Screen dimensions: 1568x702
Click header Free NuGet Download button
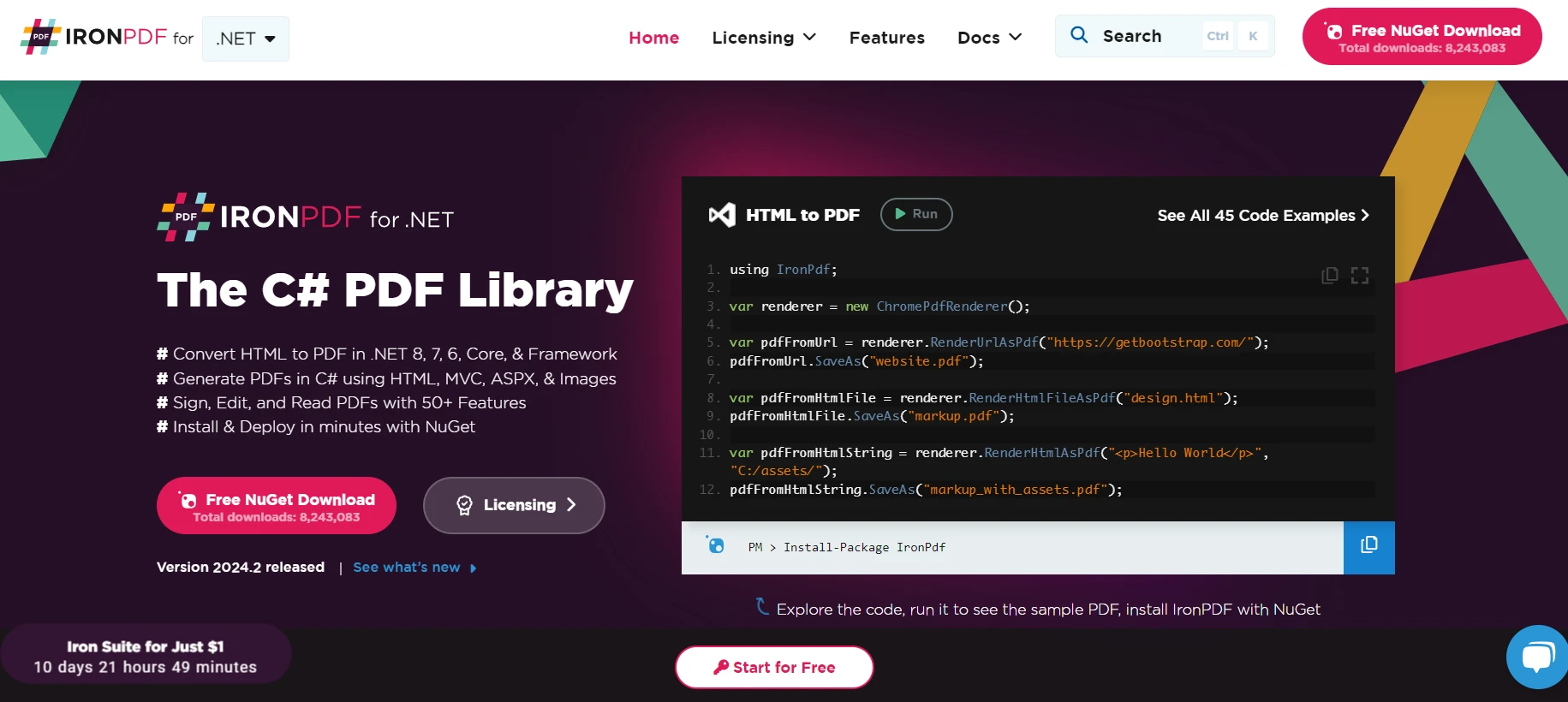[1422, 37]
